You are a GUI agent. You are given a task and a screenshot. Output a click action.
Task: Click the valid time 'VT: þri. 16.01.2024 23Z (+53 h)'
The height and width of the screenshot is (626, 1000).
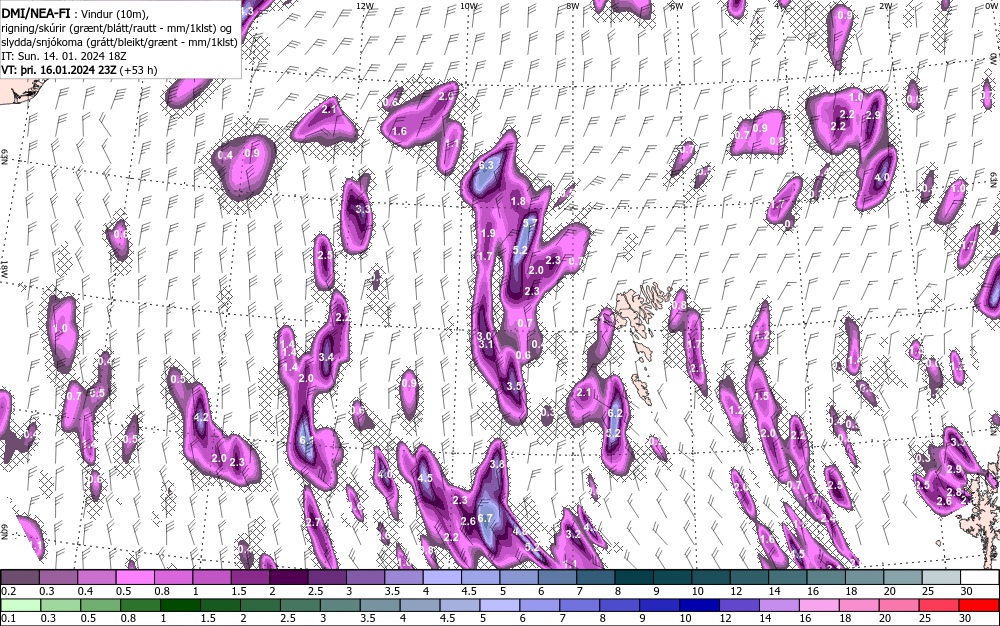coord(80,70)
